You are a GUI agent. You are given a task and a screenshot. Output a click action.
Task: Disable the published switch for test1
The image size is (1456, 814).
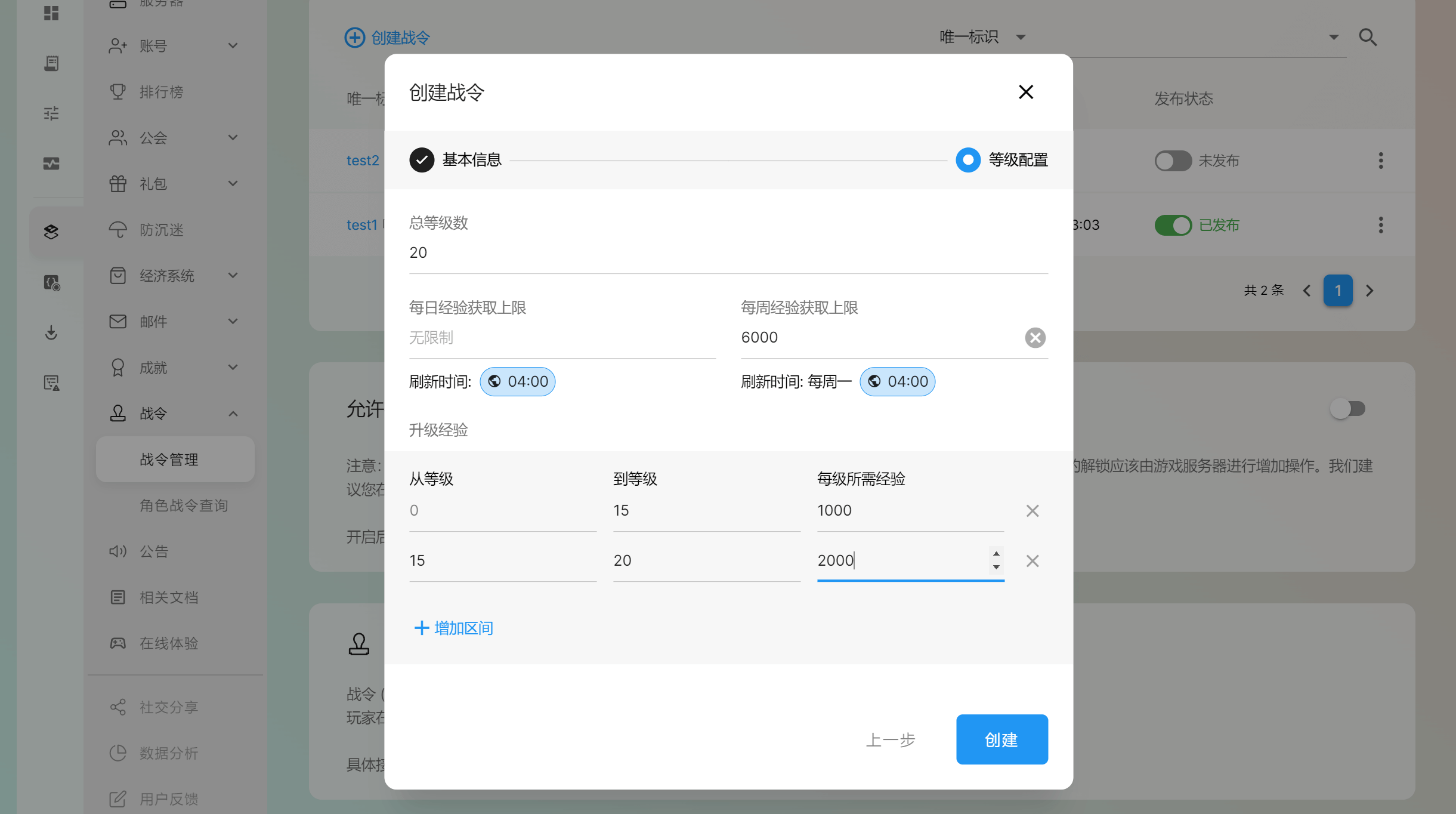click(1172, 225)
